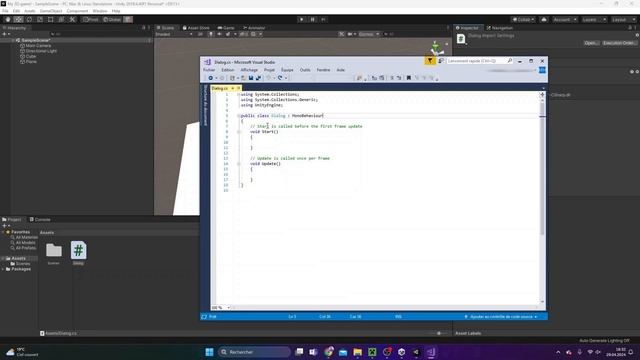Switch to the Game tab in Unity
This screenshot has width=640, height=360.
coord(226,28)
